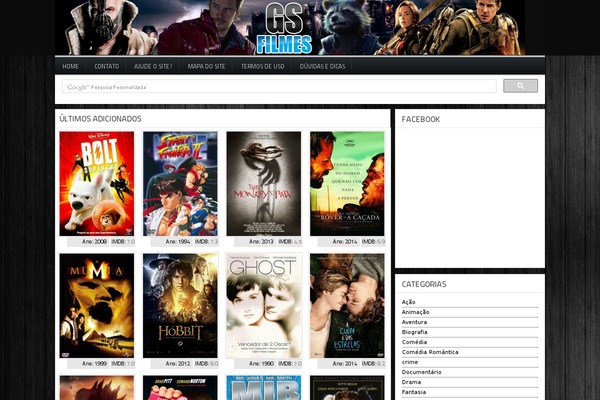The image size is (600, 400).
Task: Select the Drama category
Action: click(x=411, y=382)
